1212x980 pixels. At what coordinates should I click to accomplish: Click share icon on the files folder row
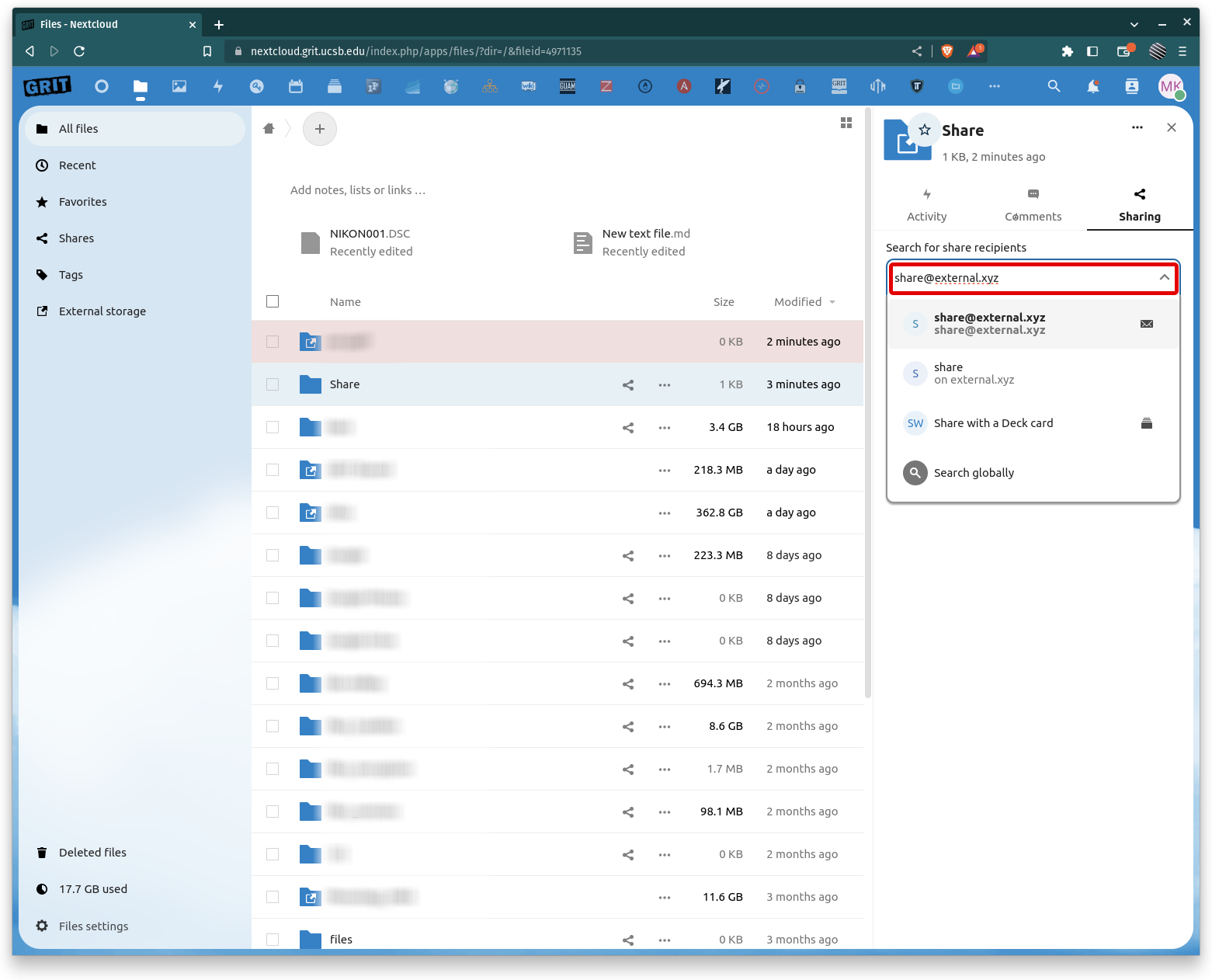click(x=628, y=940)
